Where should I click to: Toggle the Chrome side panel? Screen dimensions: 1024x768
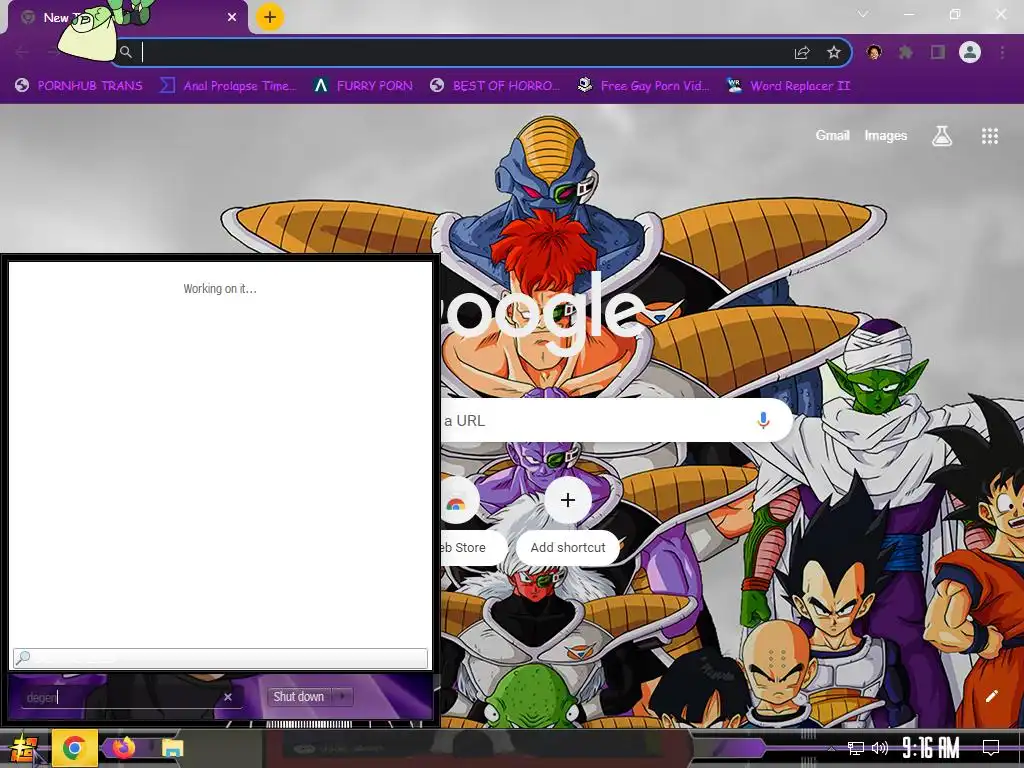pos(938,52)
